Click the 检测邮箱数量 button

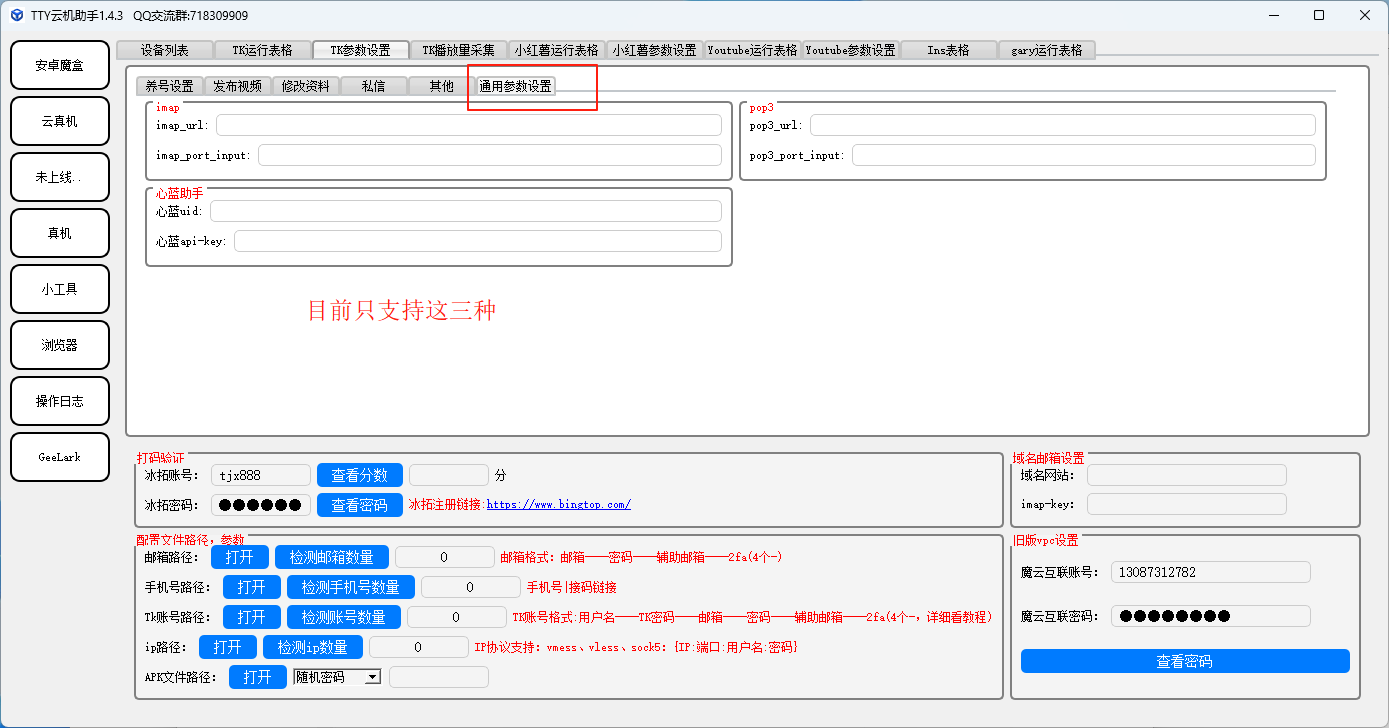click(x=332, y=557)
